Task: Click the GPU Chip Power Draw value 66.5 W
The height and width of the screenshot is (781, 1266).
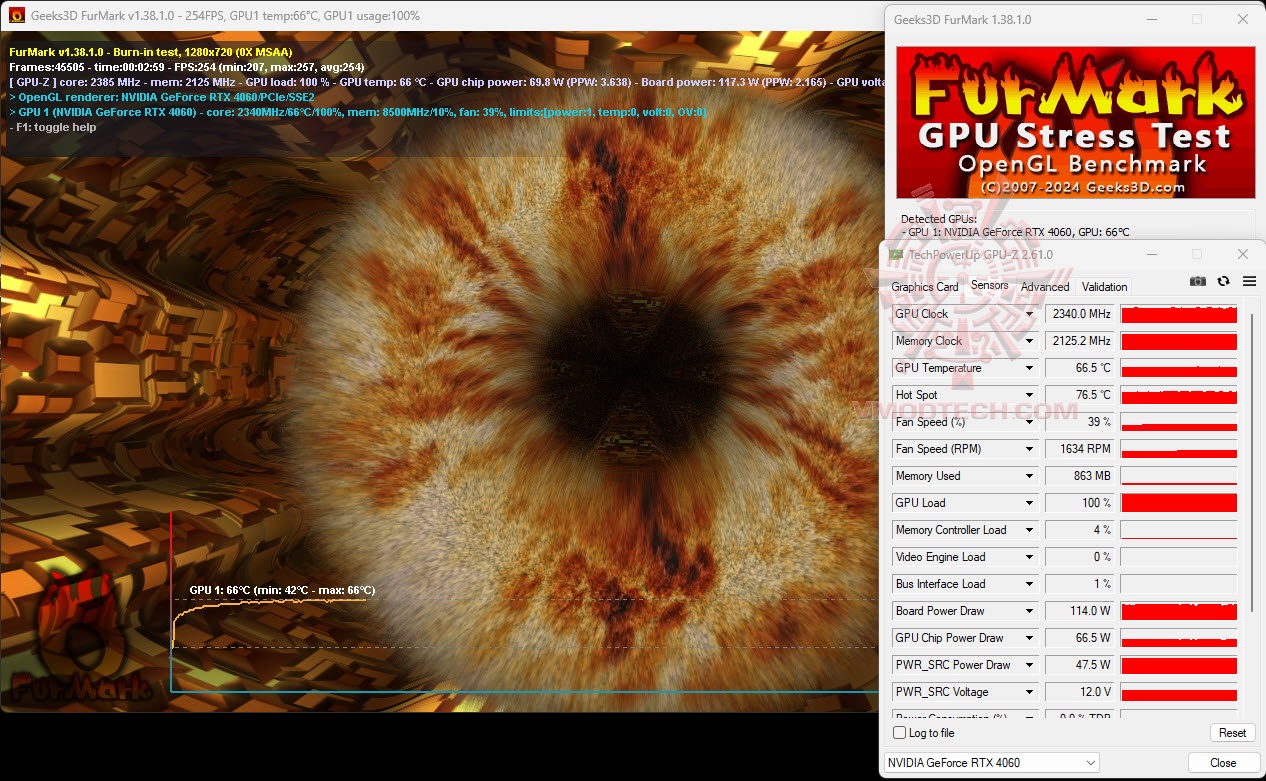Action: coord(1080,638)
